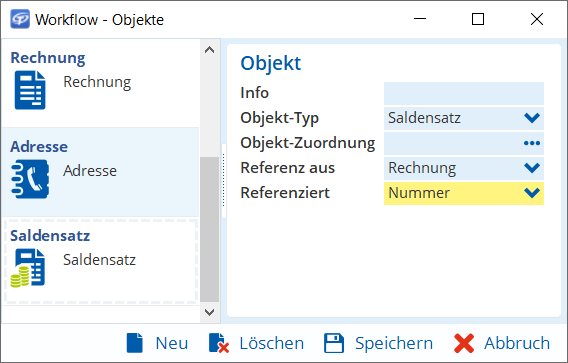The width and height of the screenshot is (568, 363).
Task: Click the Speichern floppy disk icon
Action: tap(334, 343)
